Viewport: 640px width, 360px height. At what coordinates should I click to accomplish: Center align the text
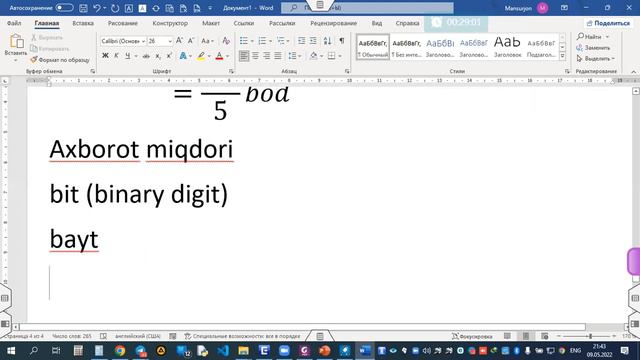(x=255, y=56)
